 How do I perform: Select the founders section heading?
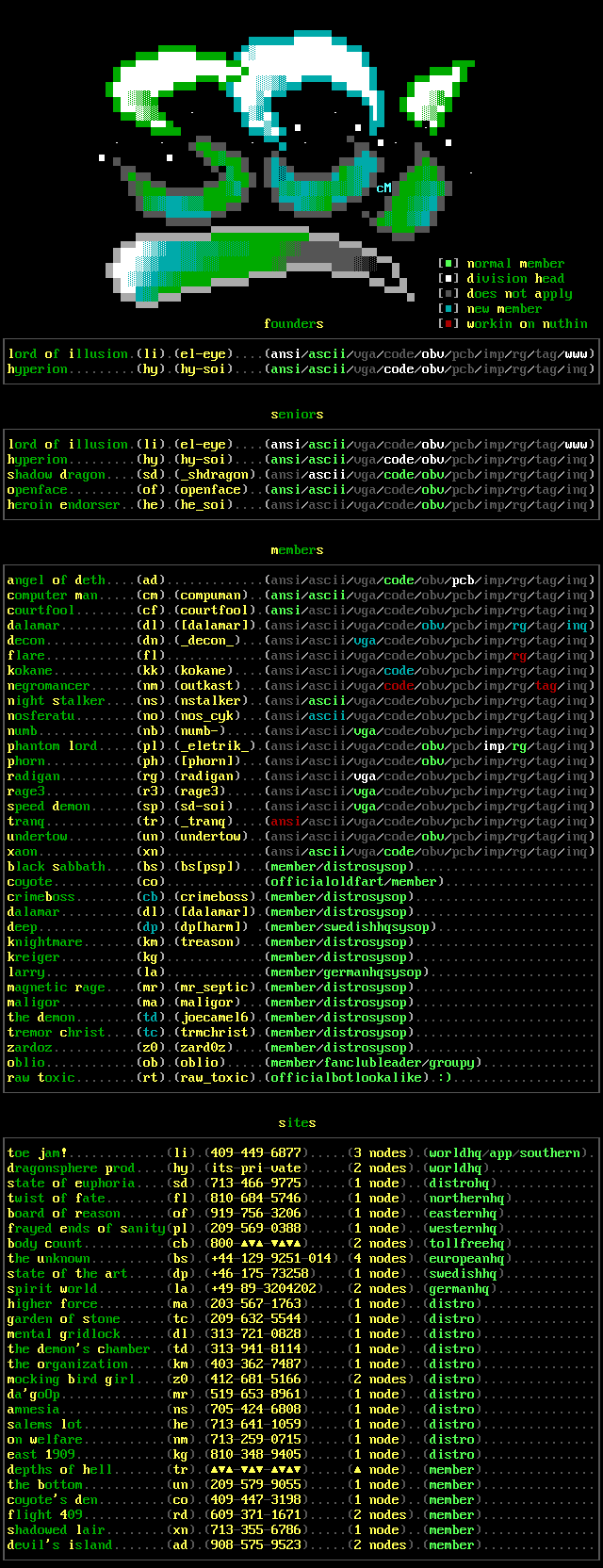coord(293,324)
